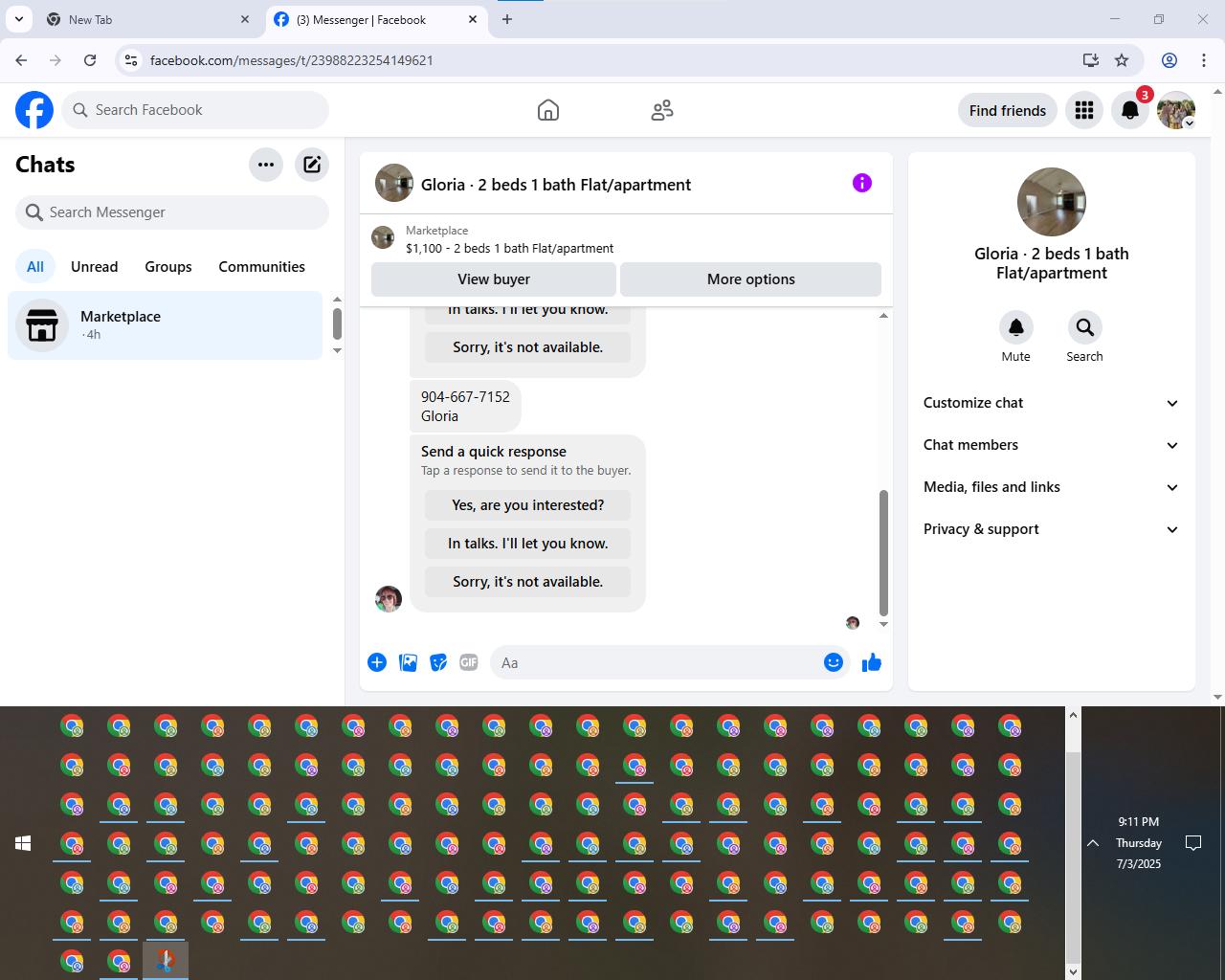Expand the Privacy & support section

[x=1052, y=529]
